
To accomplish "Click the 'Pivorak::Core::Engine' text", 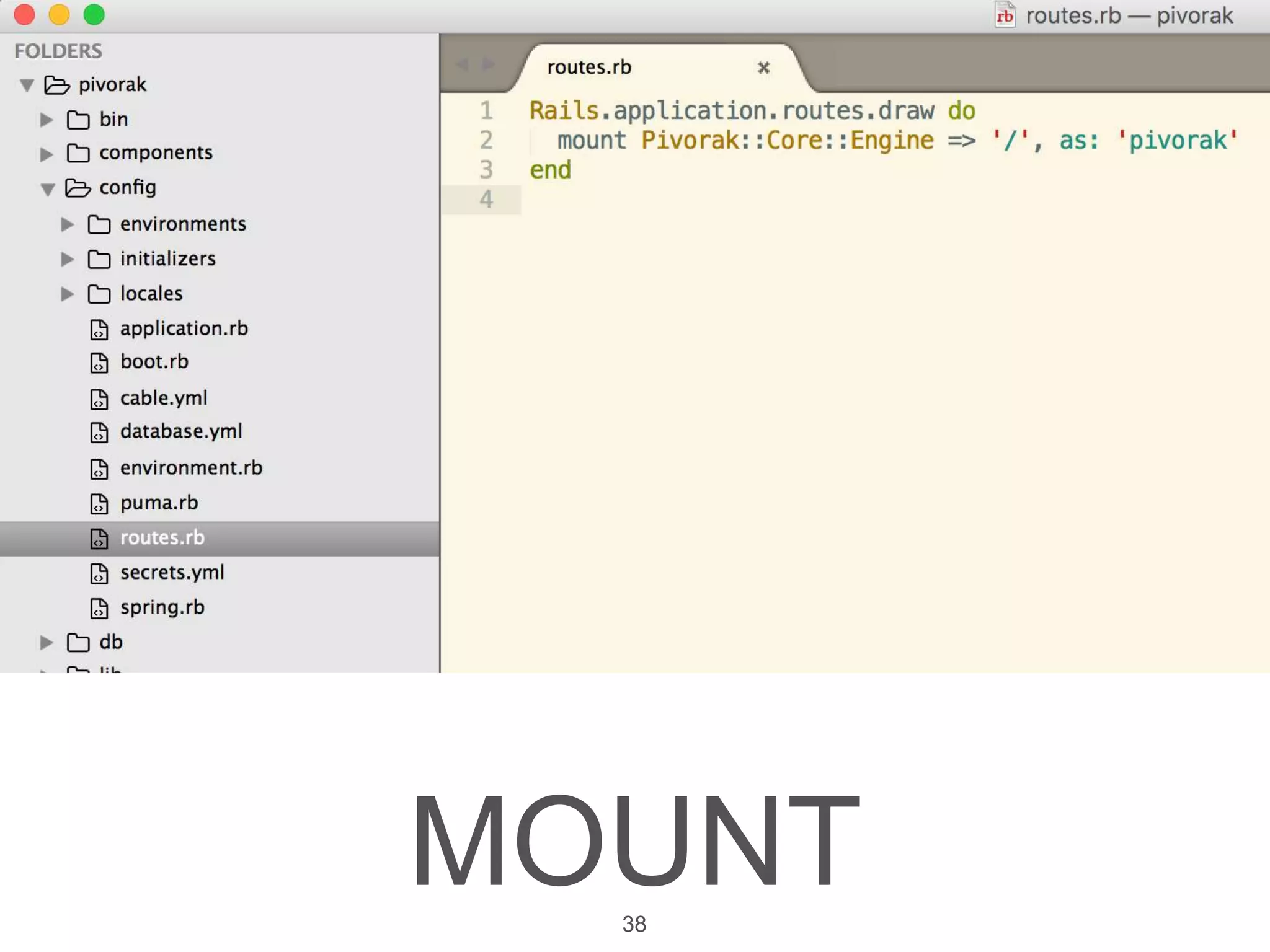I will coord(788,141).
